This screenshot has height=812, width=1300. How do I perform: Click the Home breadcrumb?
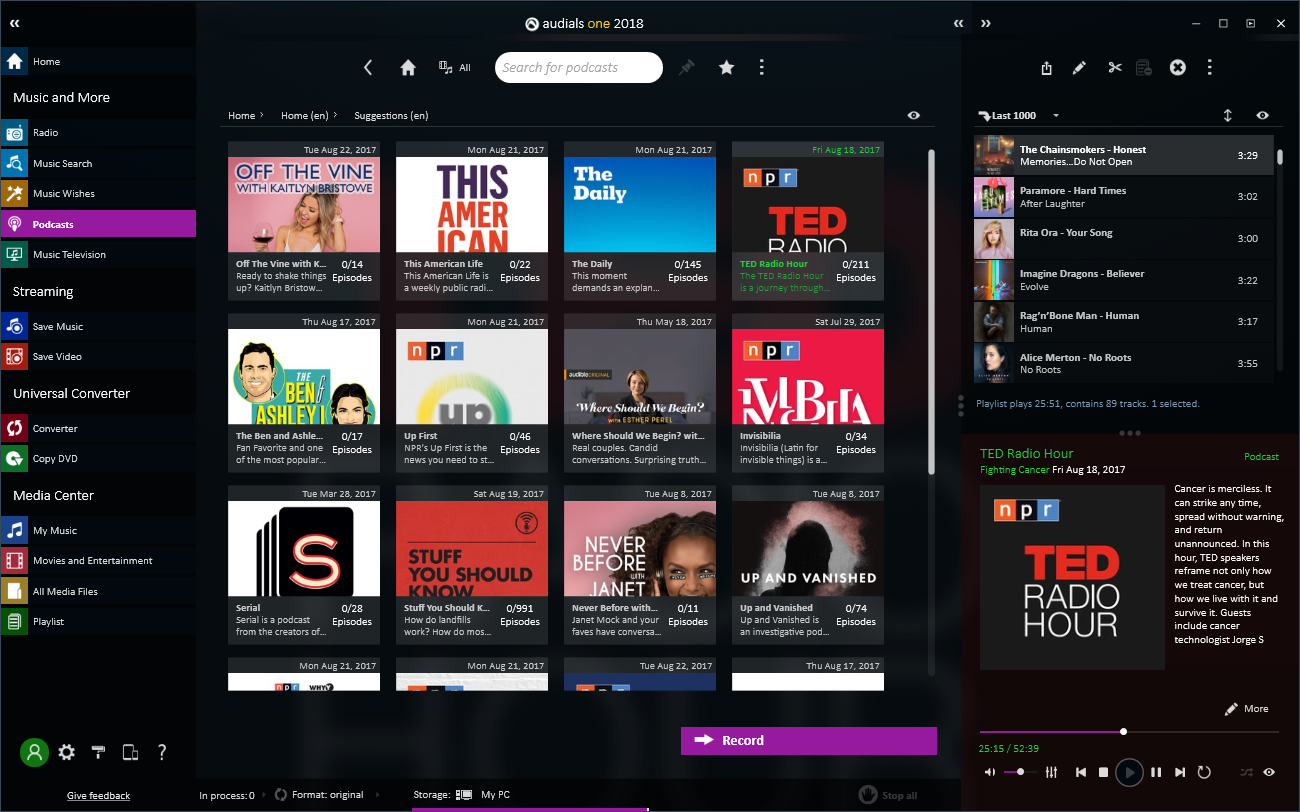click(242, 115)
